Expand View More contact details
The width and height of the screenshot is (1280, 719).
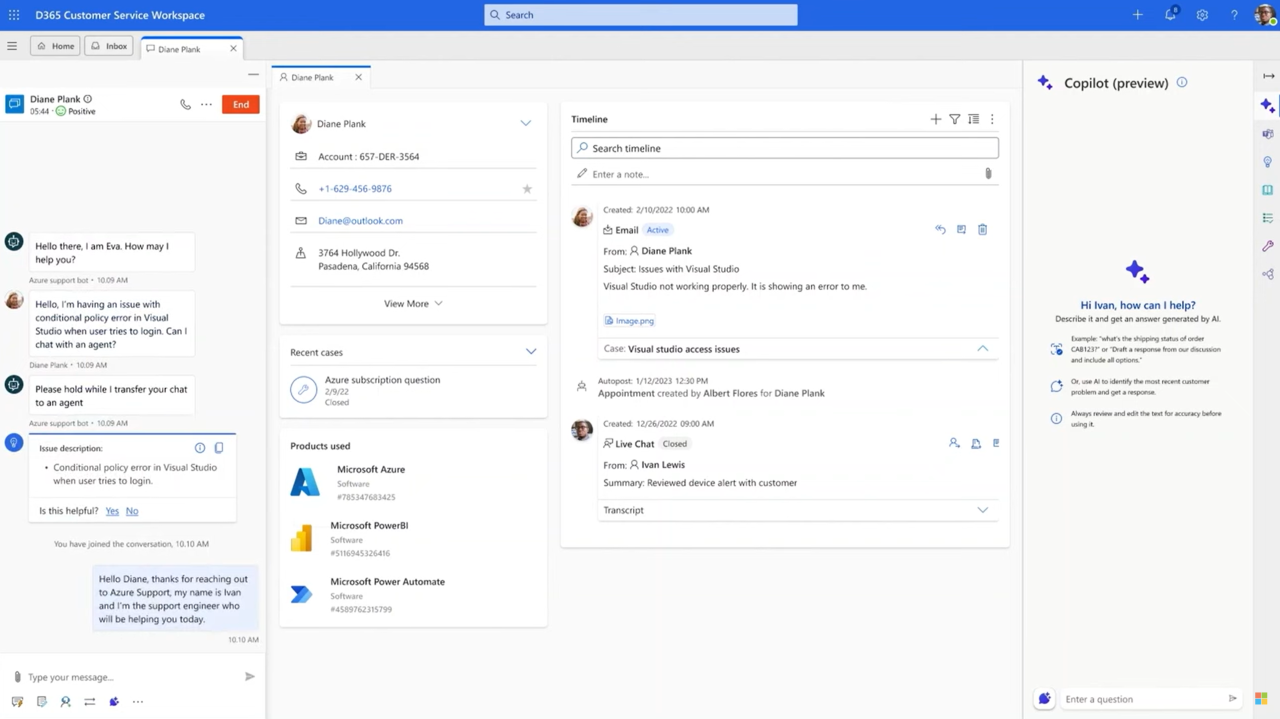pos(412,304)
